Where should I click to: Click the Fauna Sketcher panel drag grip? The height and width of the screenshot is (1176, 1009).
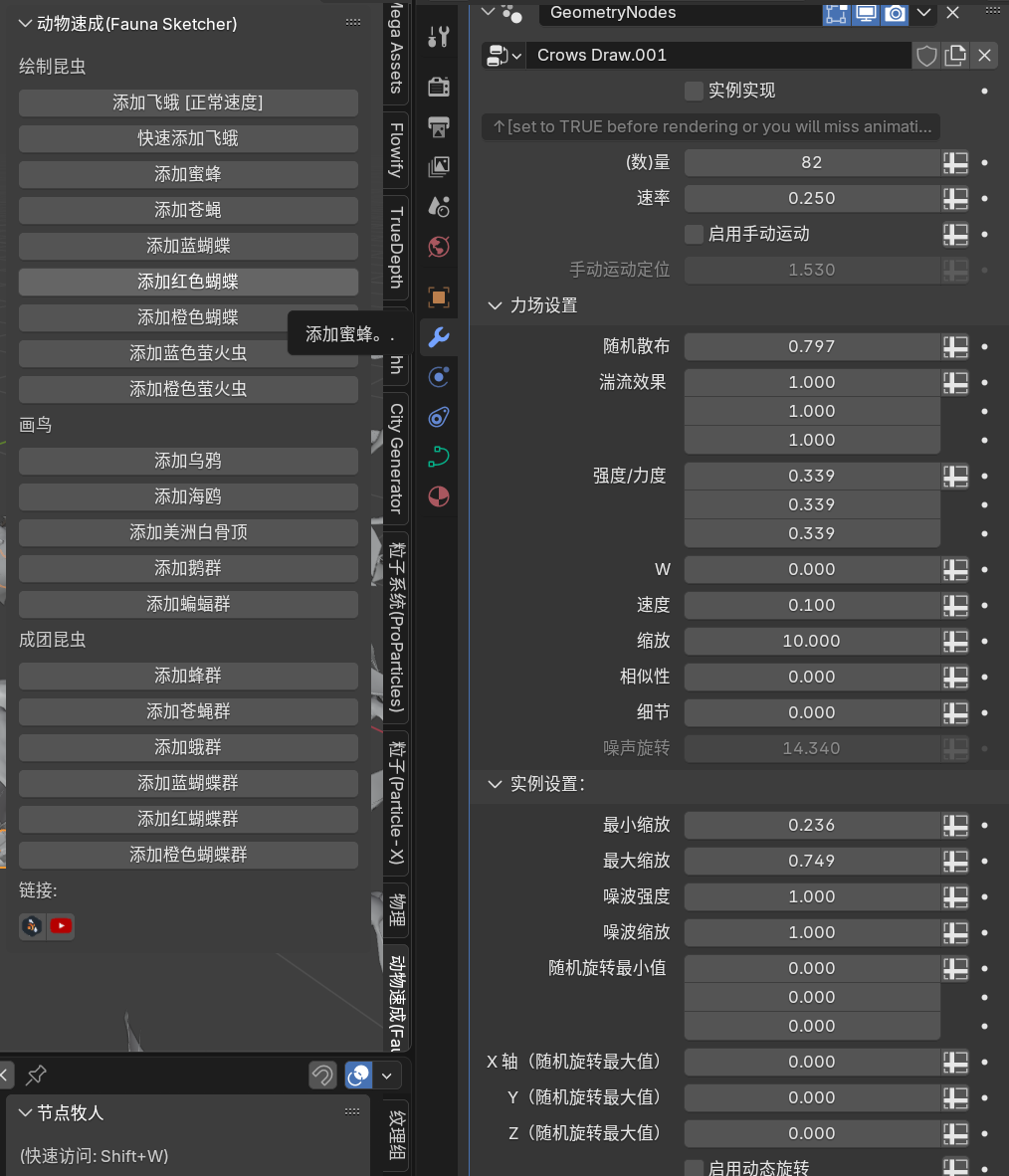[x=352, y=23]
